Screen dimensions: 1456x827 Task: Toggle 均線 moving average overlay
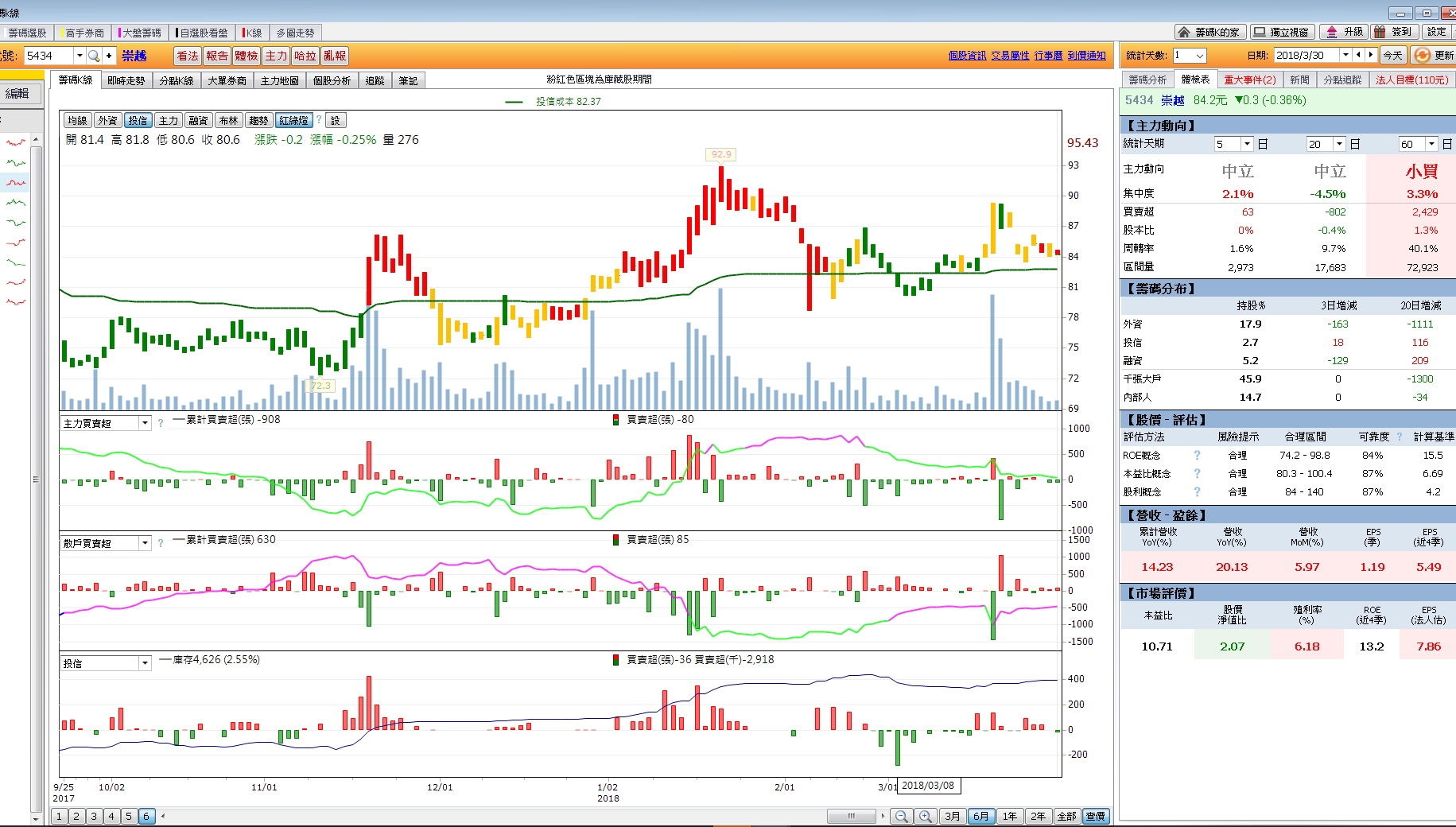(x=77, y=120)
